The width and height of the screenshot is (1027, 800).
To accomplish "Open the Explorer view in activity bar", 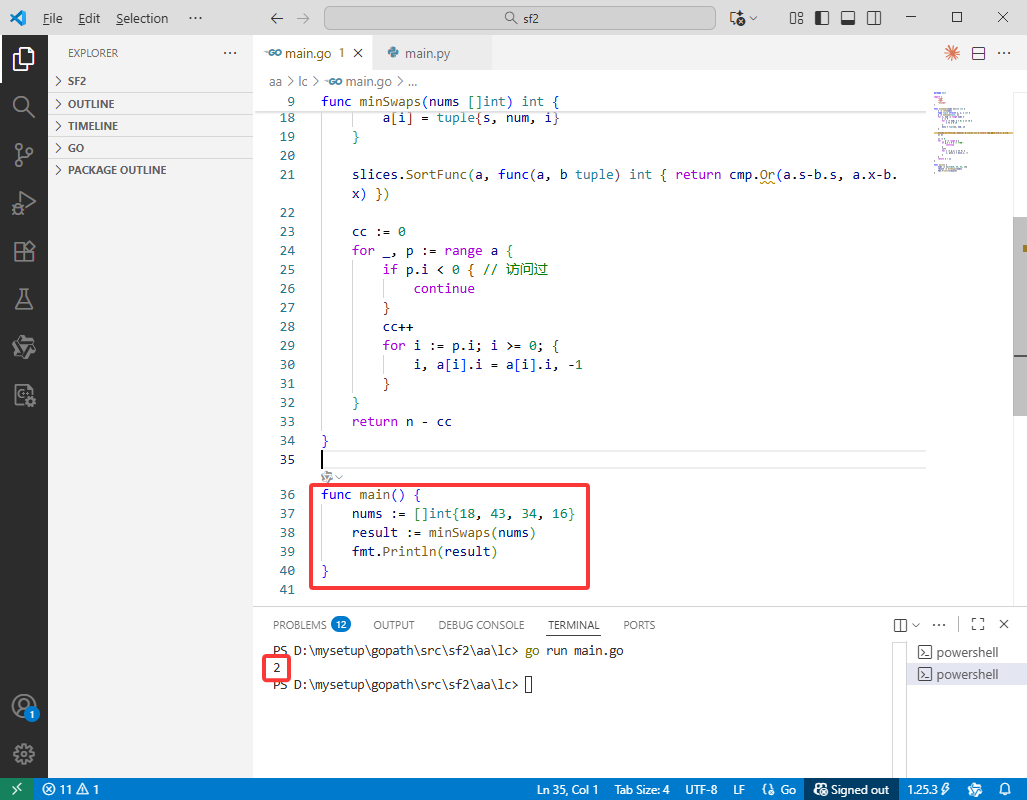I will pos(24,59).
